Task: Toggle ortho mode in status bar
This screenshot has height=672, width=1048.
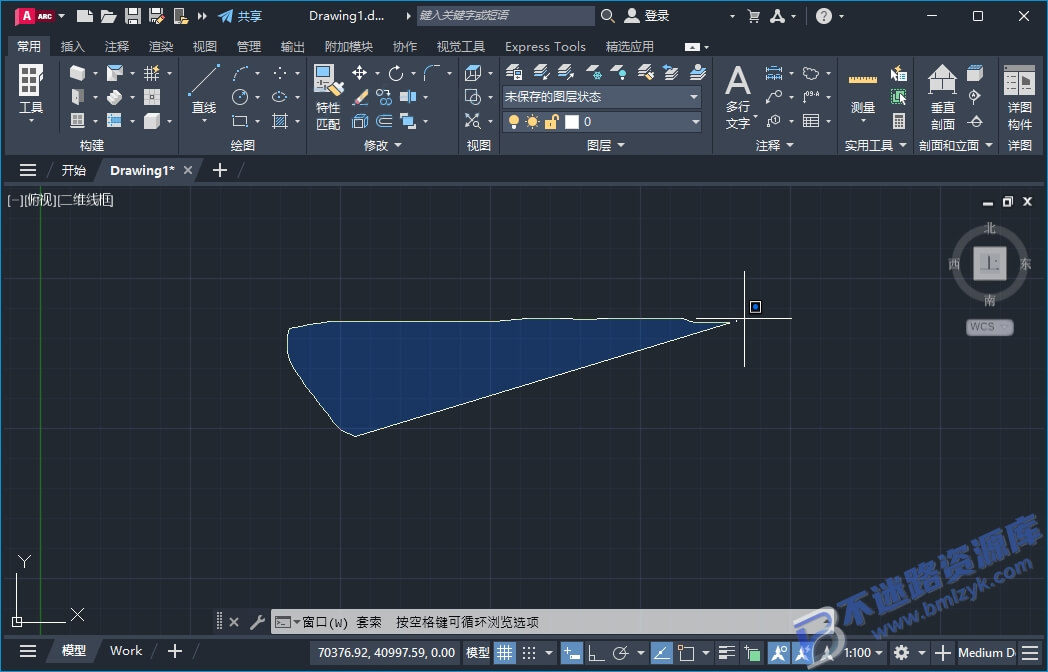Action: 595,653
